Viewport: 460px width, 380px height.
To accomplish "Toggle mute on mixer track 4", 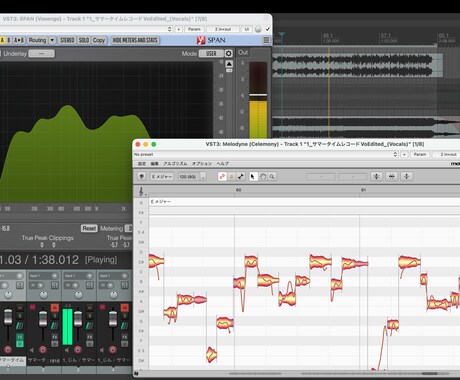I will tap(124, 308).
